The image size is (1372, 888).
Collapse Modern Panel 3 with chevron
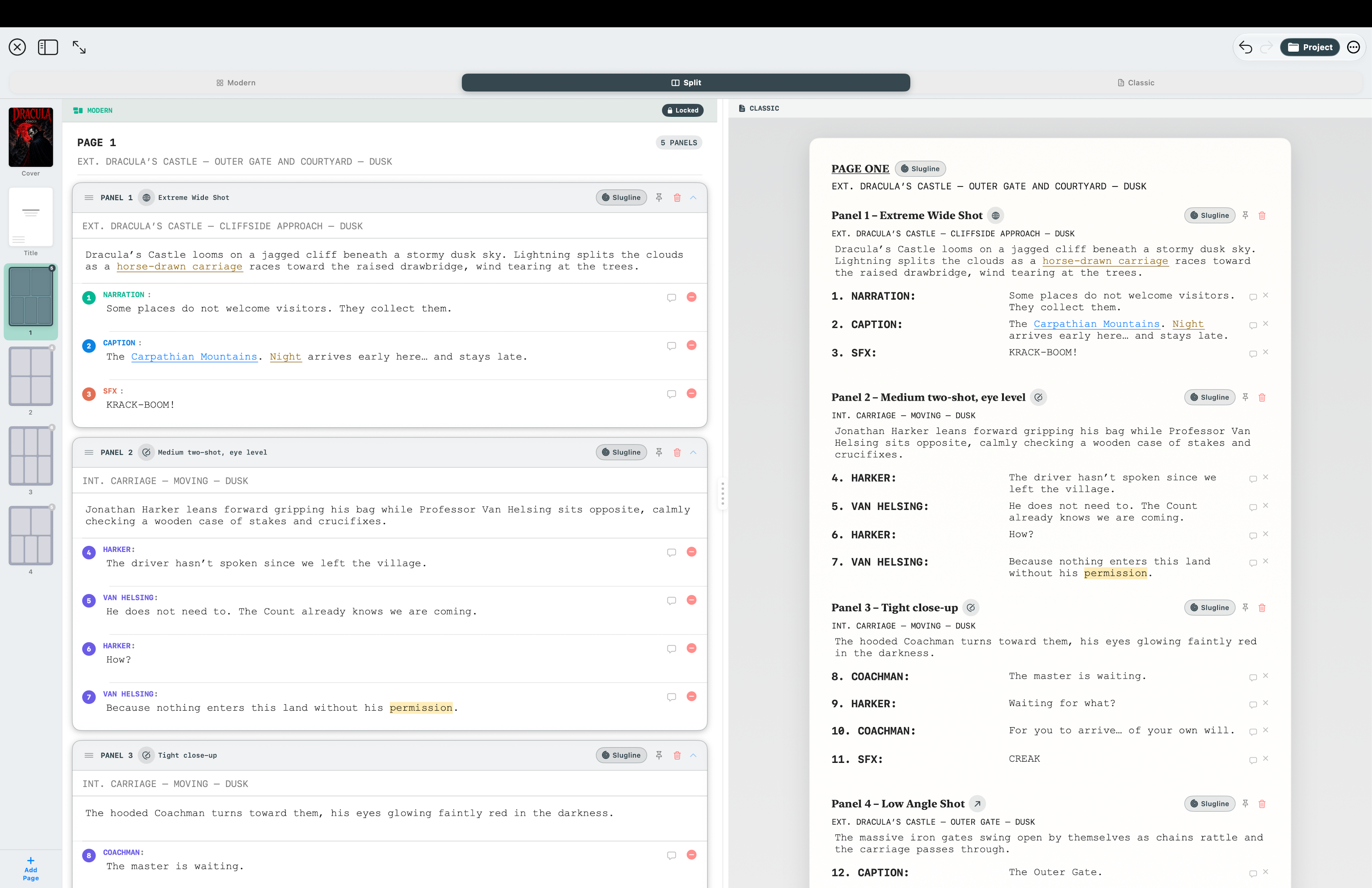pos(694,756)
